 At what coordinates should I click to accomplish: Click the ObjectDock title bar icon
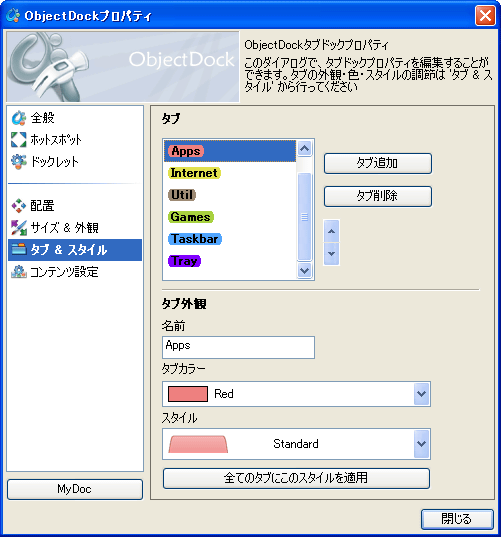13,15
